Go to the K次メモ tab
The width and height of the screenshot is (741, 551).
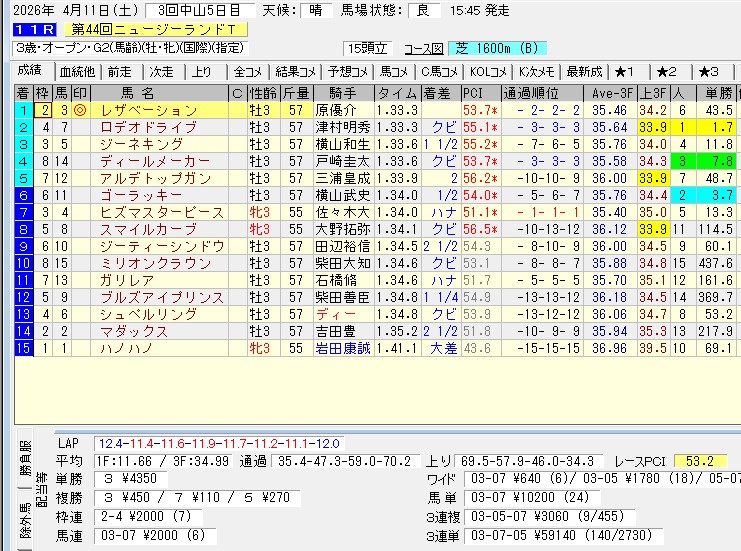tap(538, 71)
